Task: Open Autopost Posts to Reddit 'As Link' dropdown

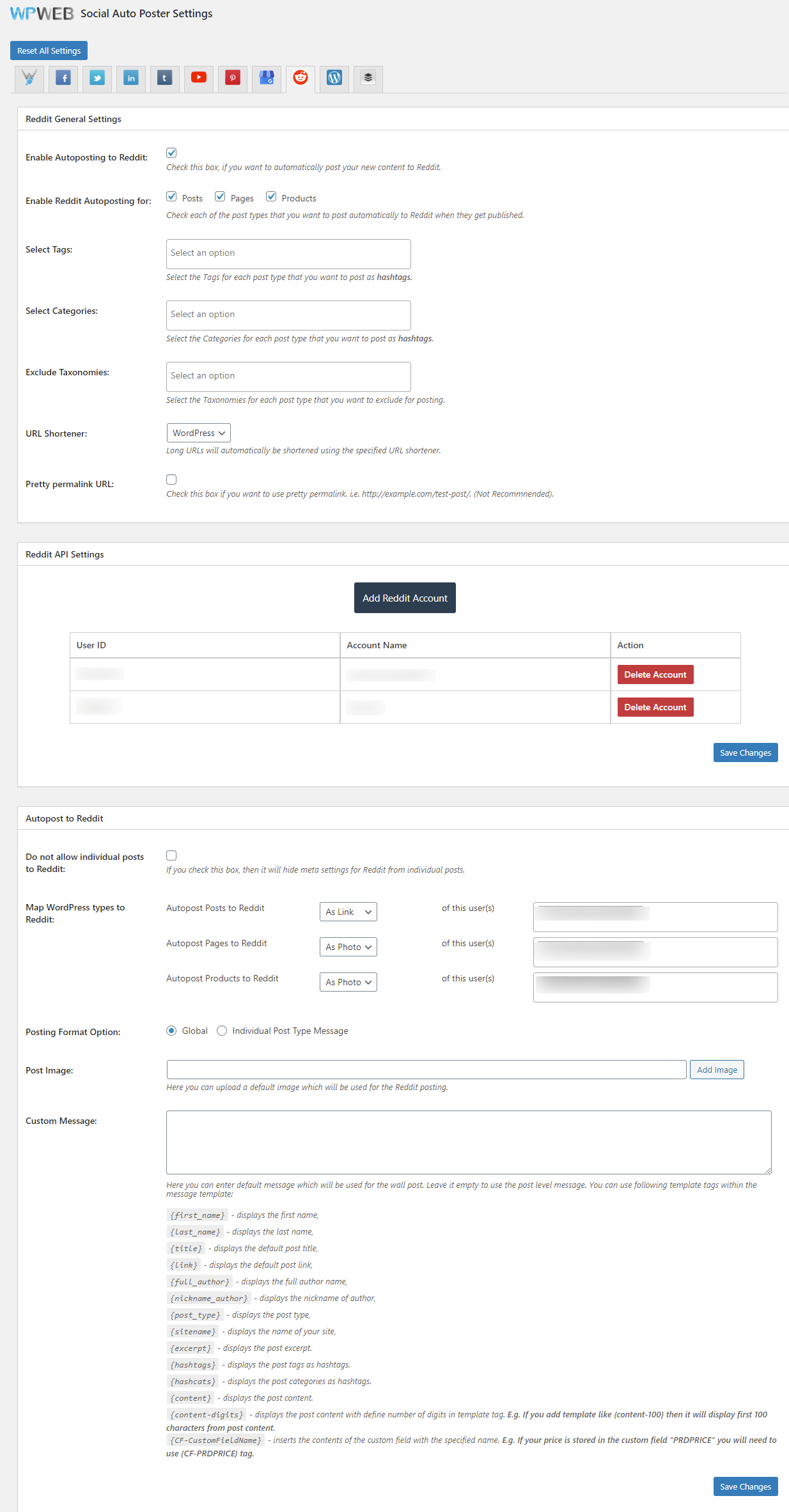Action: click(x=348, y=912)
